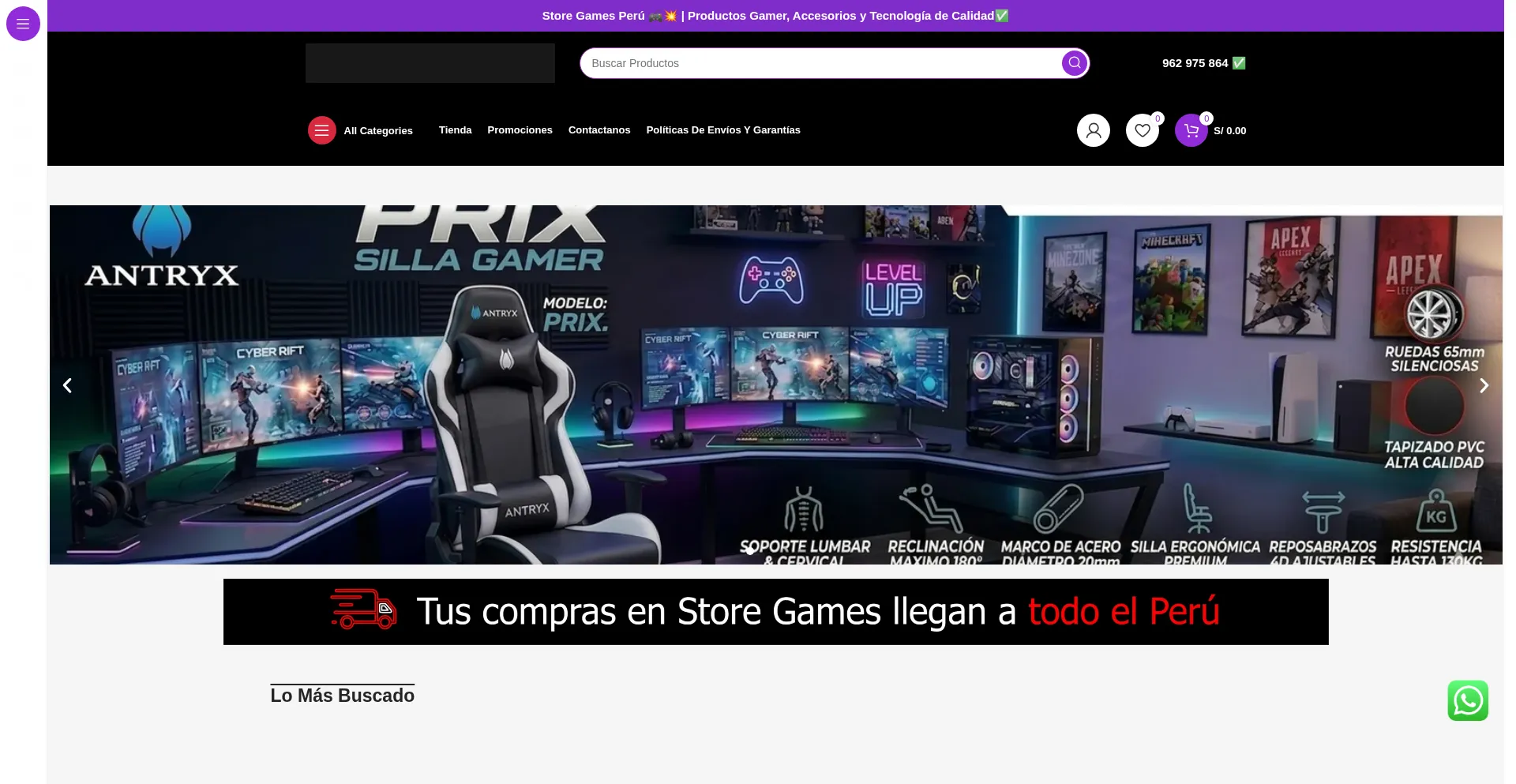
Task: Go to previous banner slide arrow
Action: 67,385
